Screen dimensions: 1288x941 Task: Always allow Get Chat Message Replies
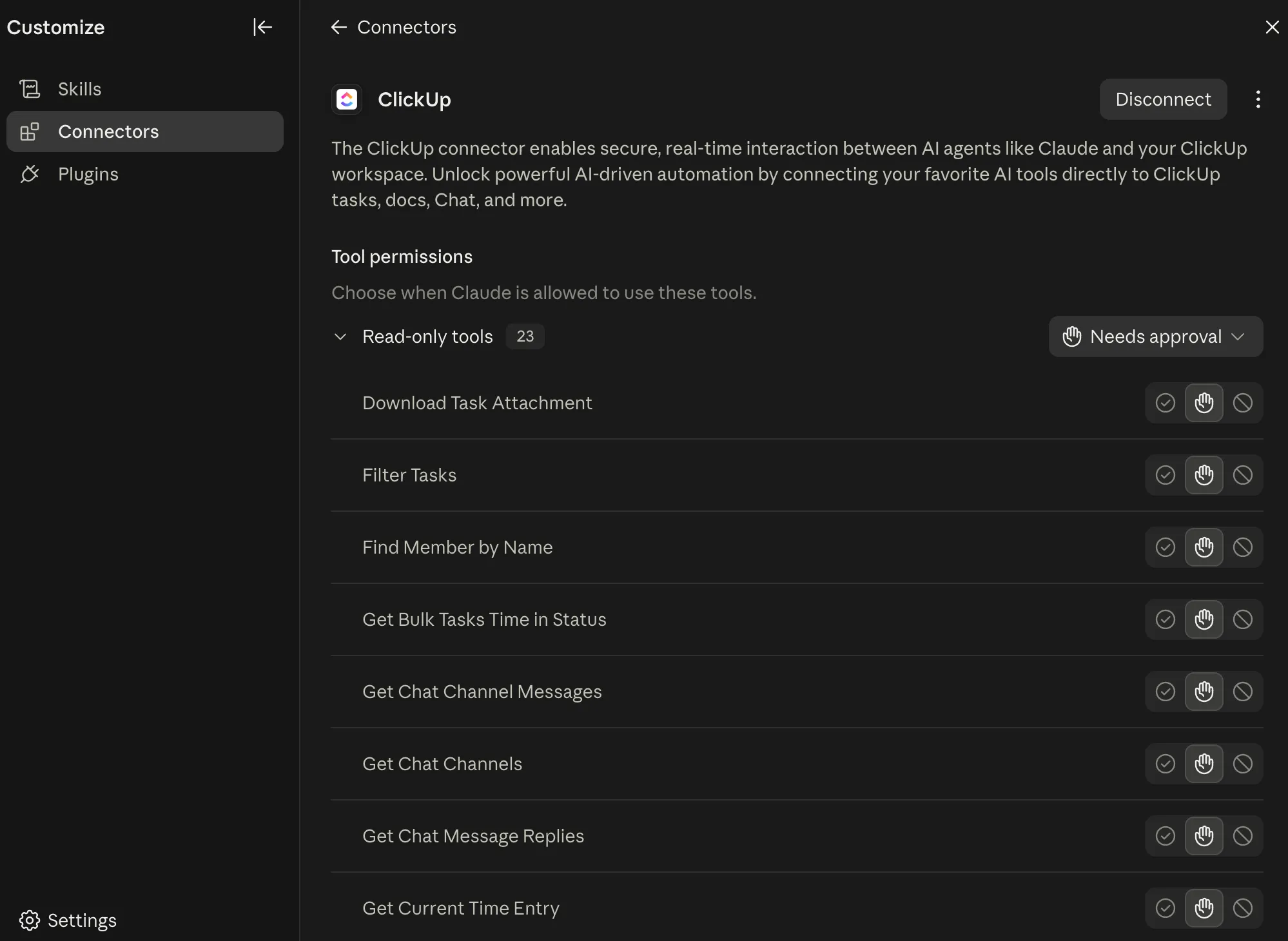[x=1165, y=836]
